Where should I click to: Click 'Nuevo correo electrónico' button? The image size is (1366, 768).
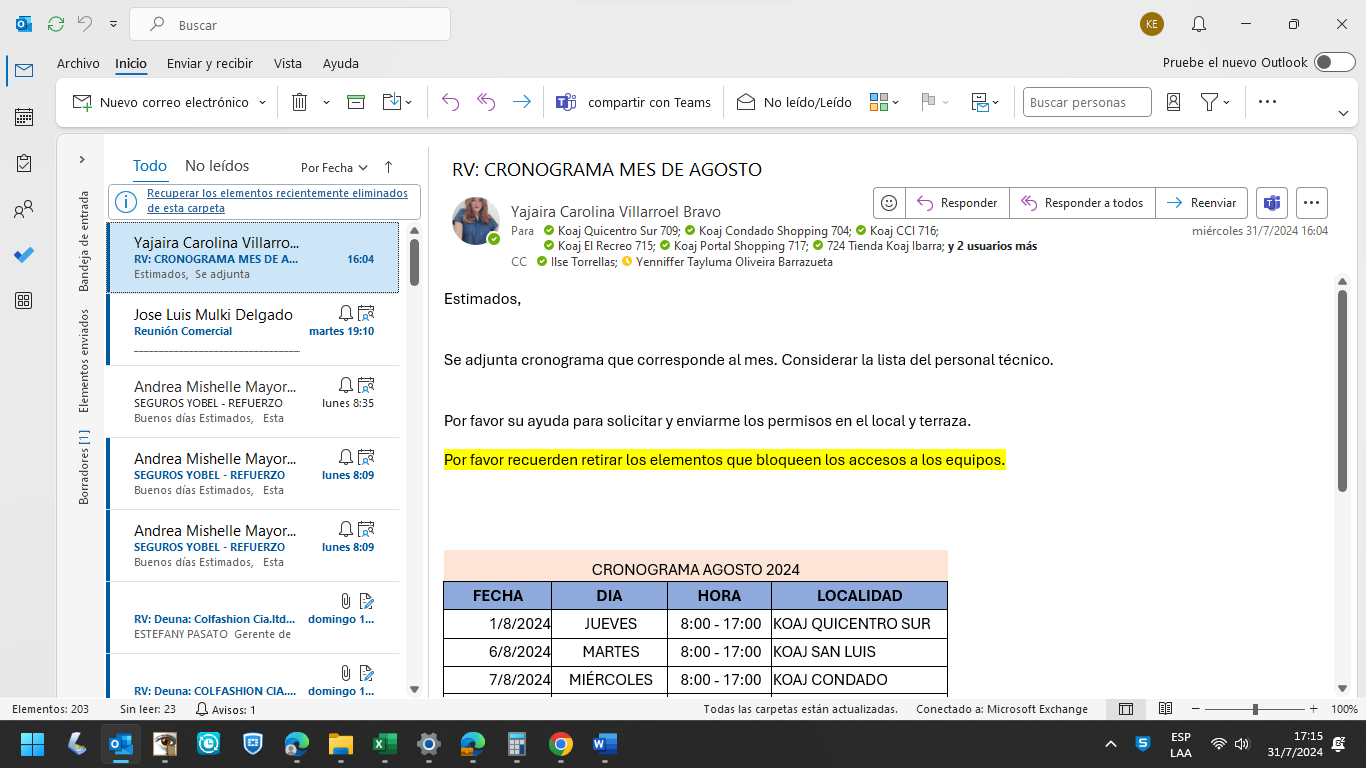tap(161, 102)
